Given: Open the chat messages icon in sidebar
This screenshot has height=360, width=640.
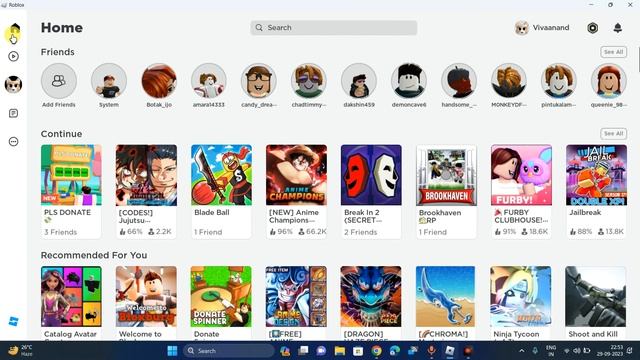Looking at the screenshot, I should pyautogui.click(x=13, y=113).
